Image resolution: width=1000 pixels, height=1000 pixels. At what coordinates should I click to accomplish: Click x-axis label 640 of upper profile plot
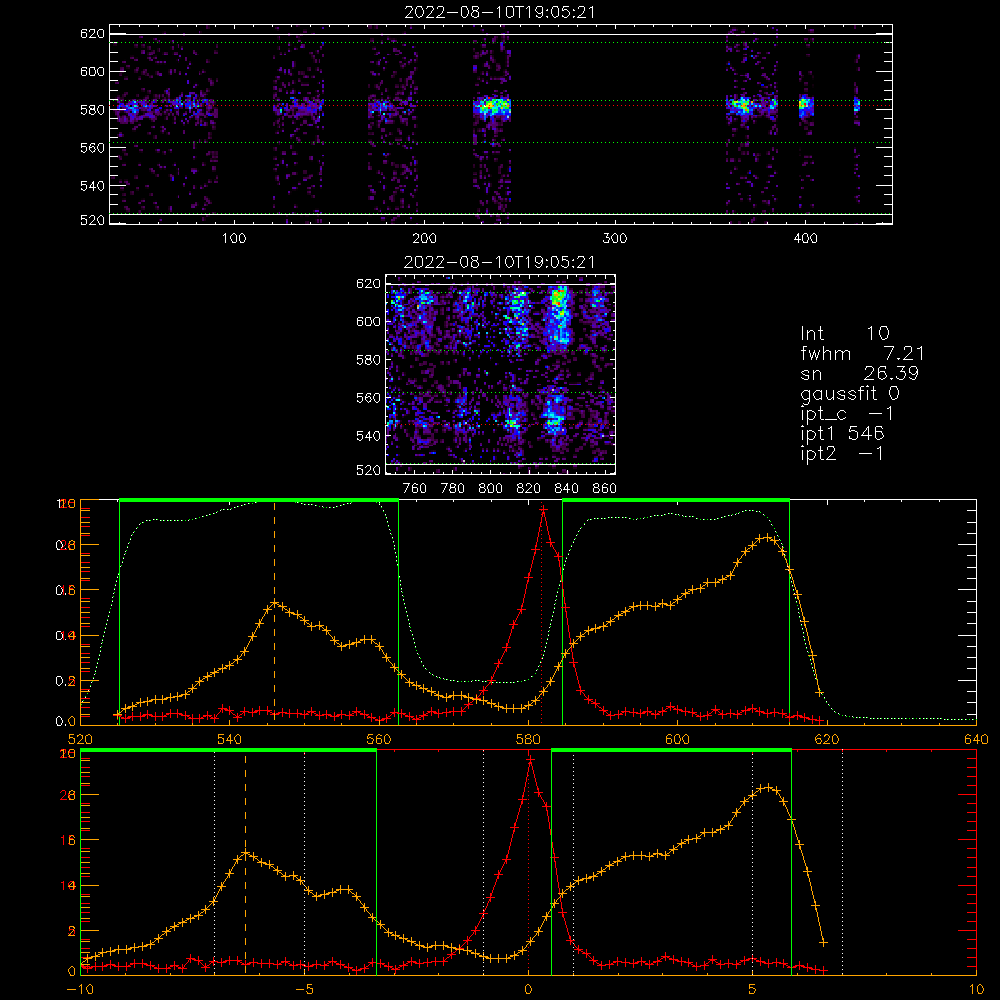976,739
